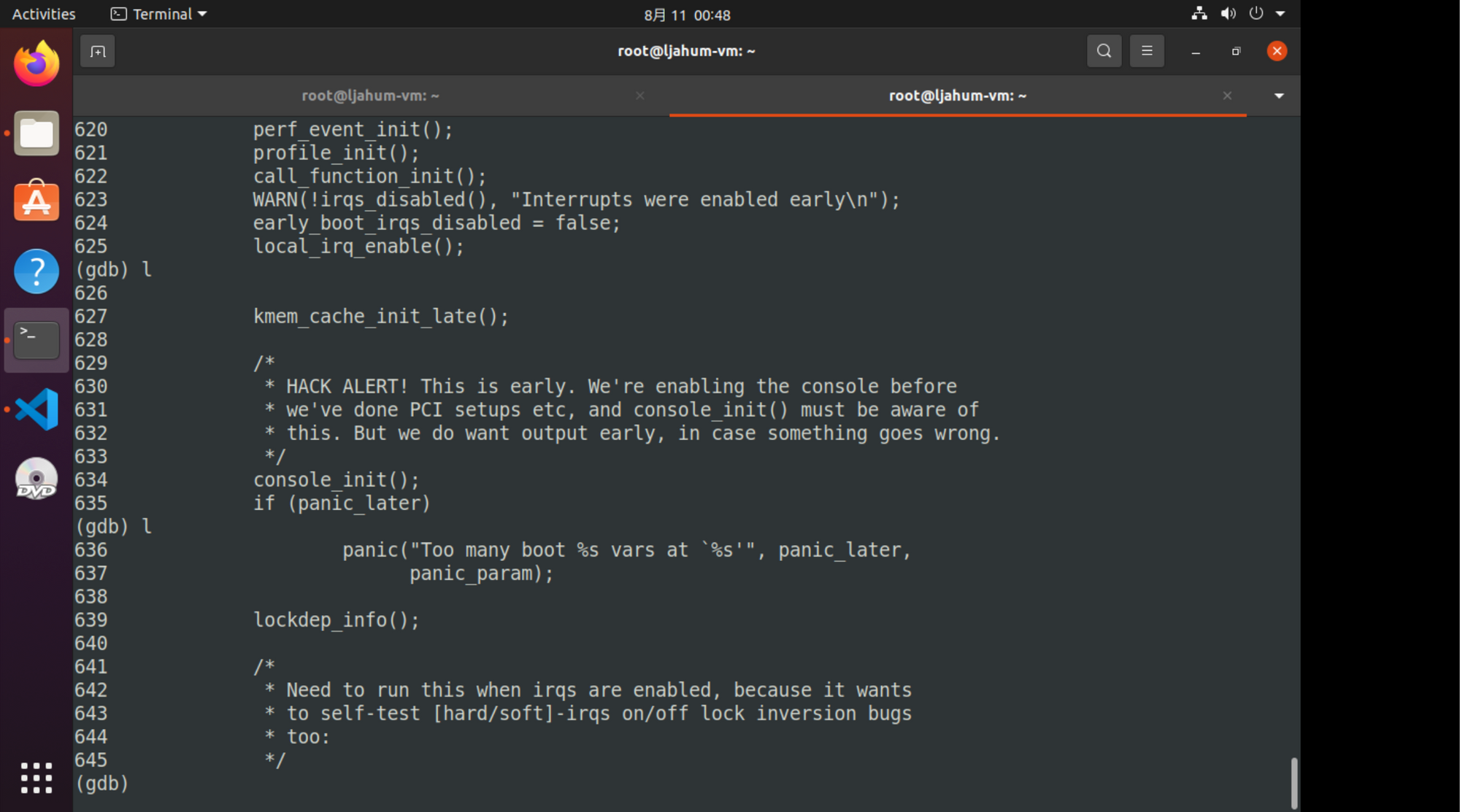Open Help icon in dock
This screenshot has height=812, width=1460.
(x=36, y=271)
